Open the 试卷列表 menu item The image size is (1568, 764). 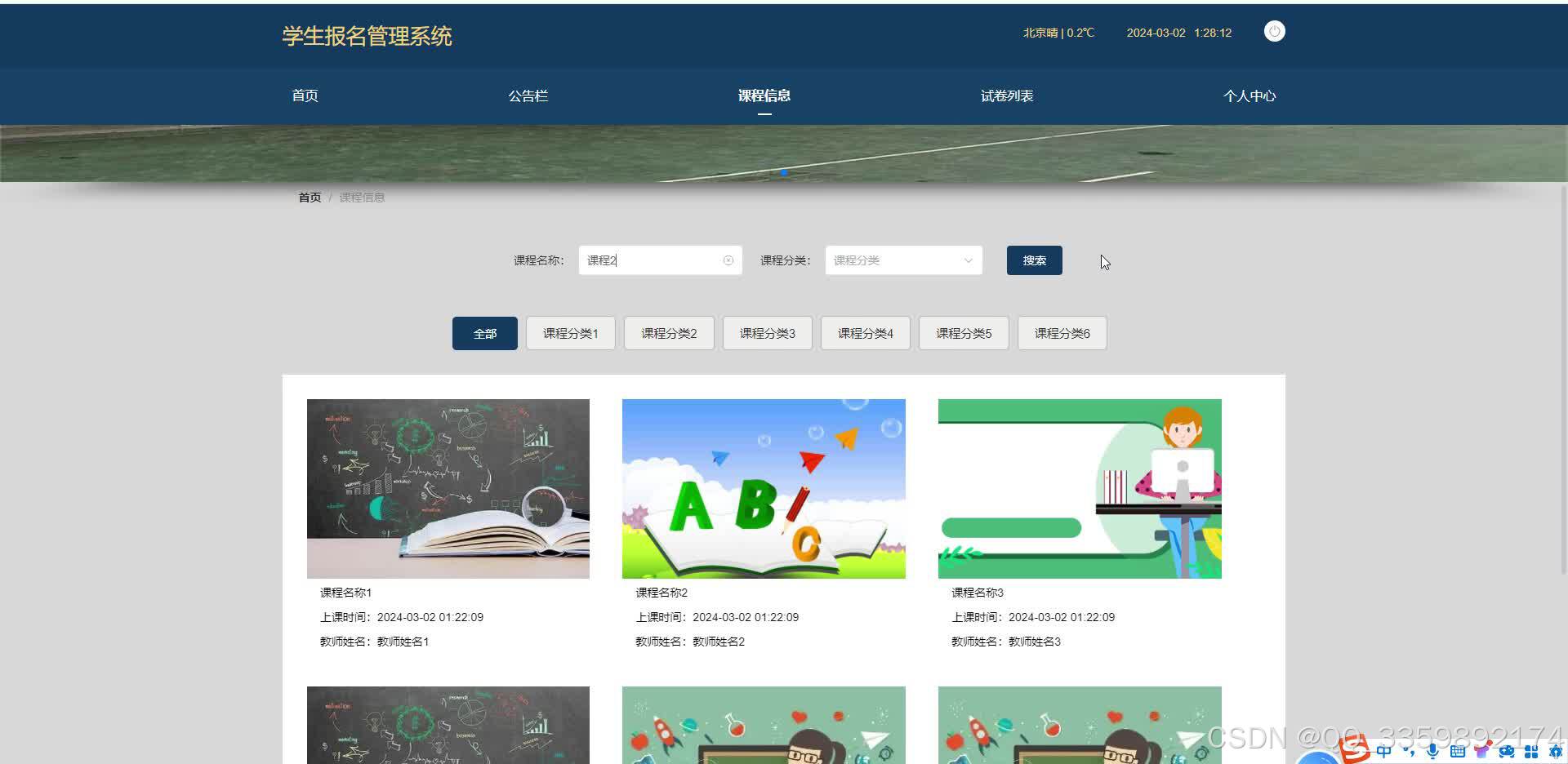(1006, 95)
